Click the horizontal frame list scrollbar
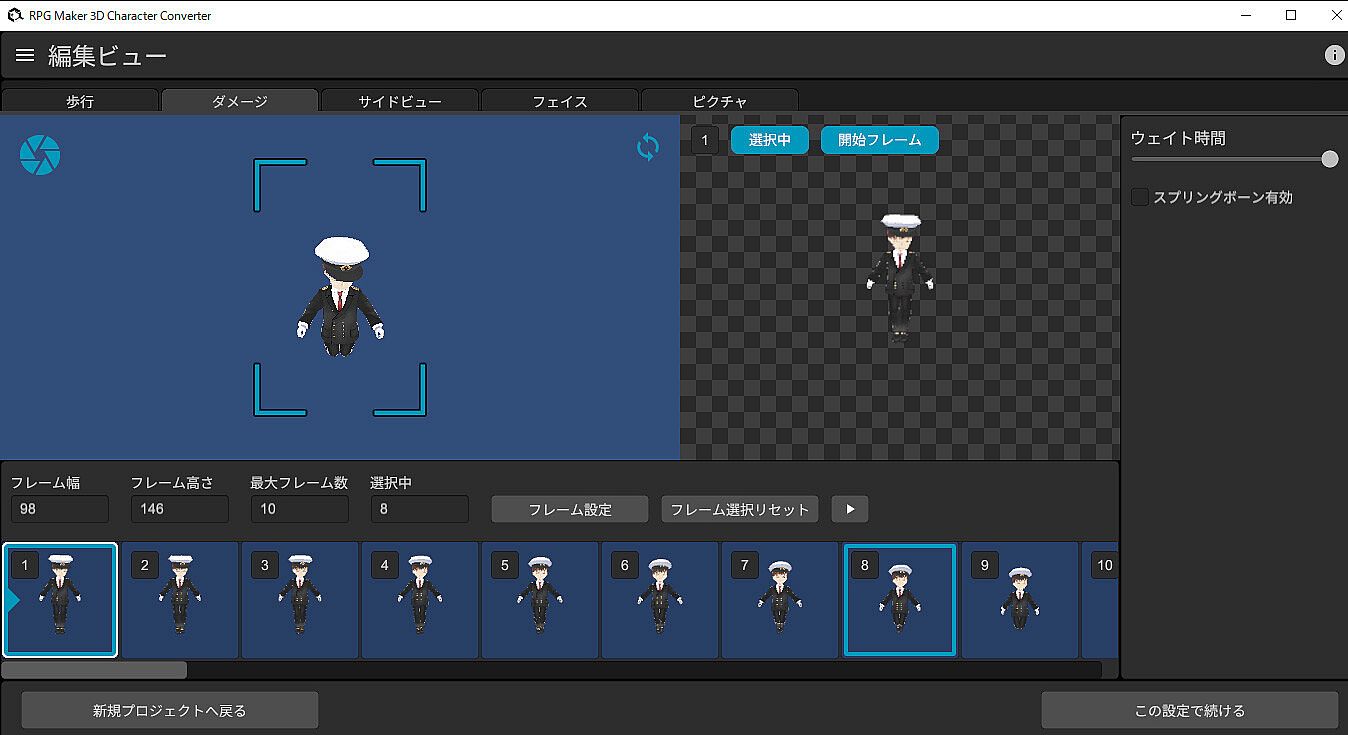1348x735 pixels. 95,669
